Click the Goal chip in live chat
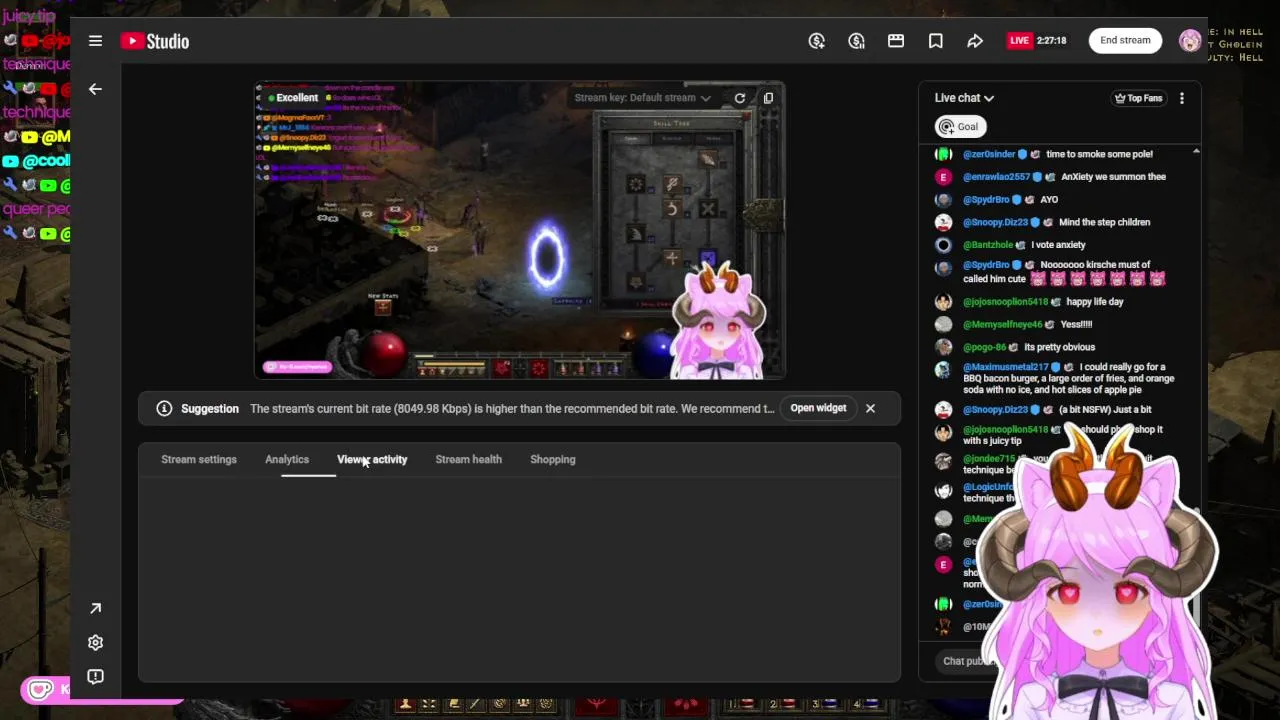Screen dimensions: 1280x720 960,127
